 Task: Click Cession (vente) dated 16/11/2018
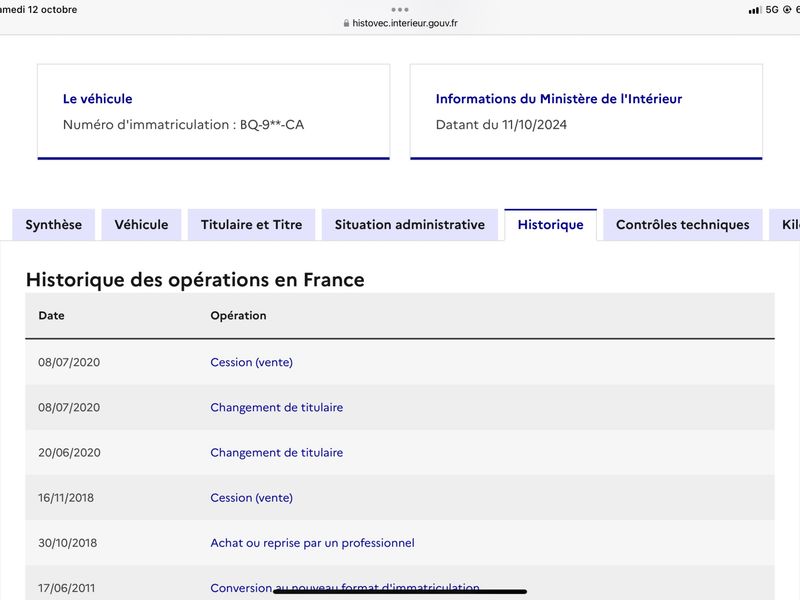point(252,497)
